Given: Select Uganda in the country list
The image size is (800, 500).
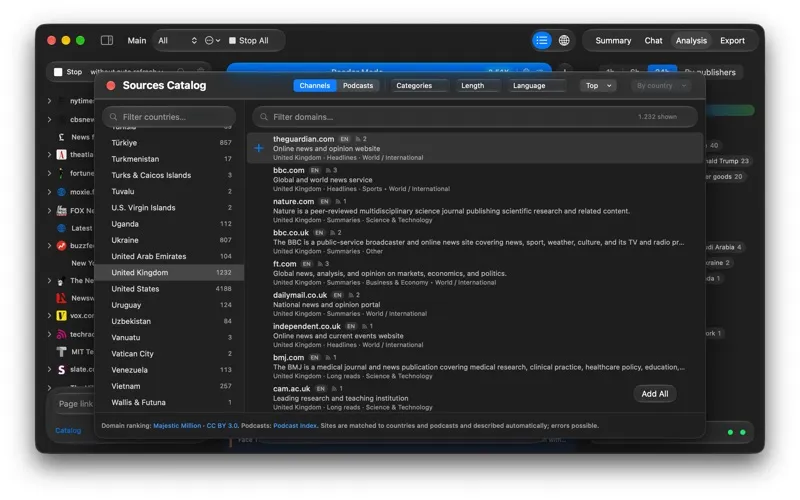Looking at the screenshot, I should [169, 224].
